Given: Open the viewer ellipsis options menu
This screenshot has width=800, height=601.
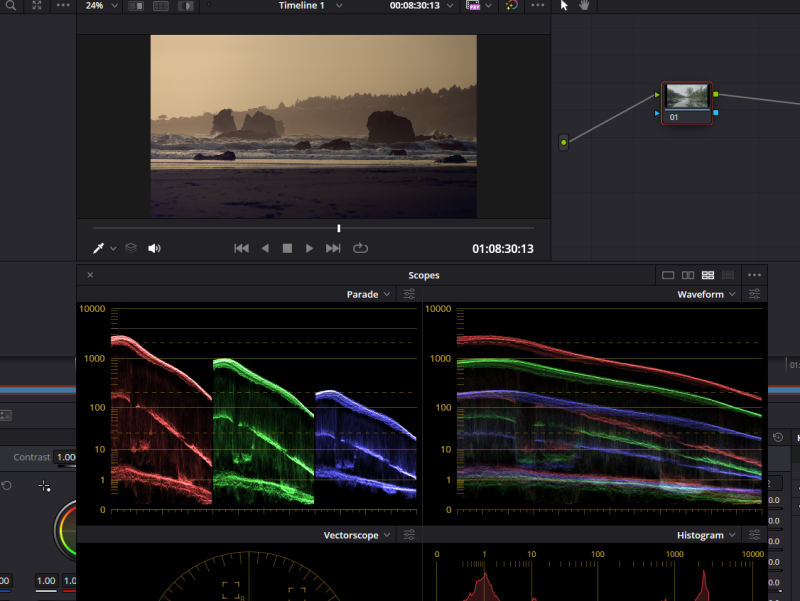Looking at the screenshot, I should (x=538, y=5).
